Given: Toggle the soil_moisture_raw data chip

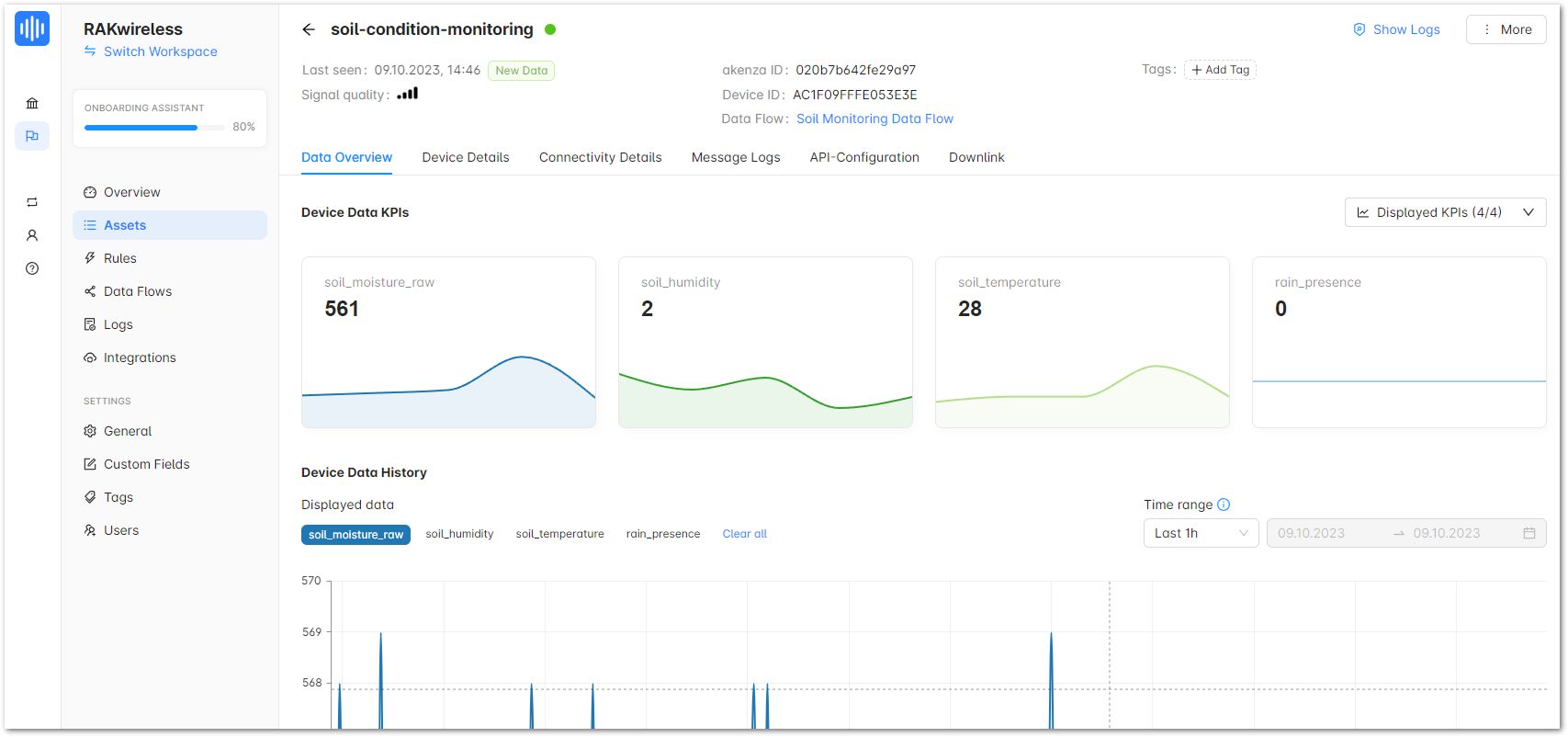Looking at the screenshot, I should click(355, 535).
